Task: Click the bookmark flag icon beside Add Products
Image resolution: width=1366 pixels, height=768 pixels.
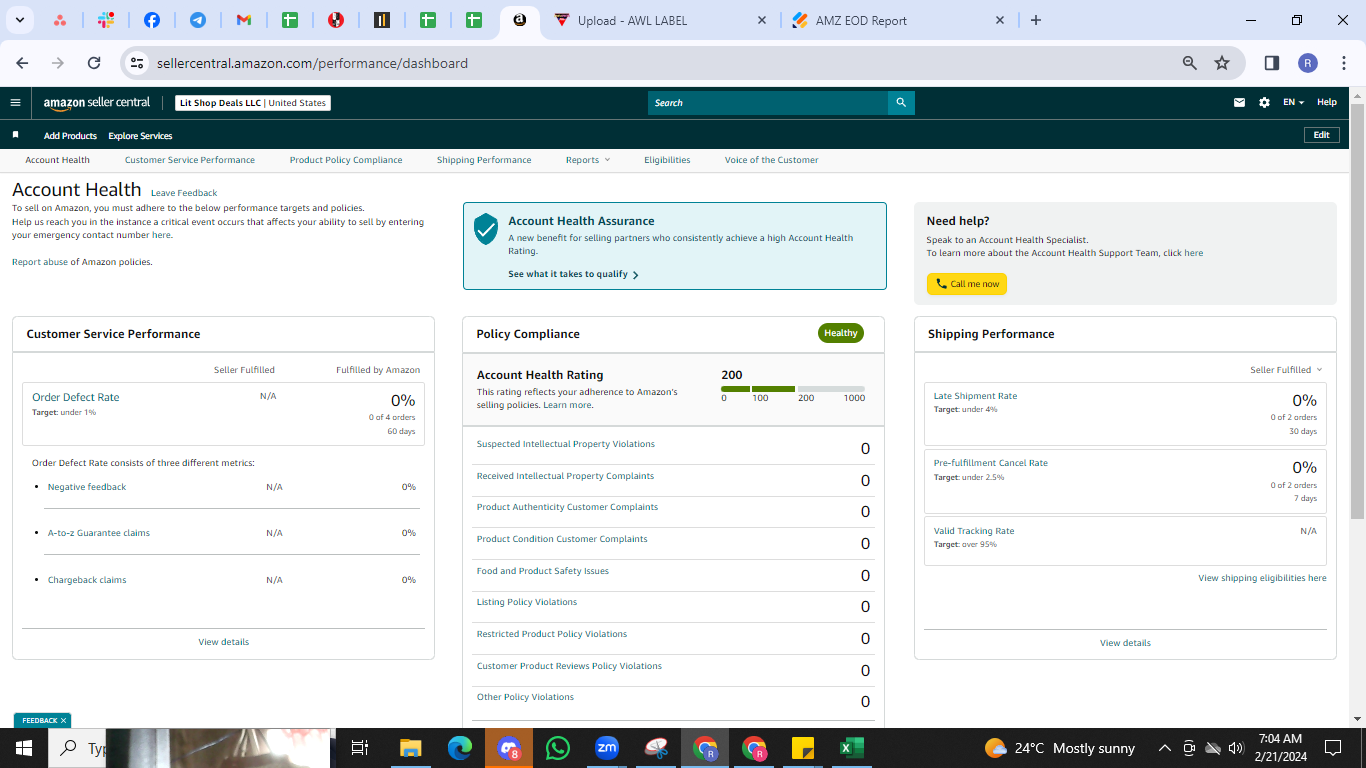Action: point(15,135)
